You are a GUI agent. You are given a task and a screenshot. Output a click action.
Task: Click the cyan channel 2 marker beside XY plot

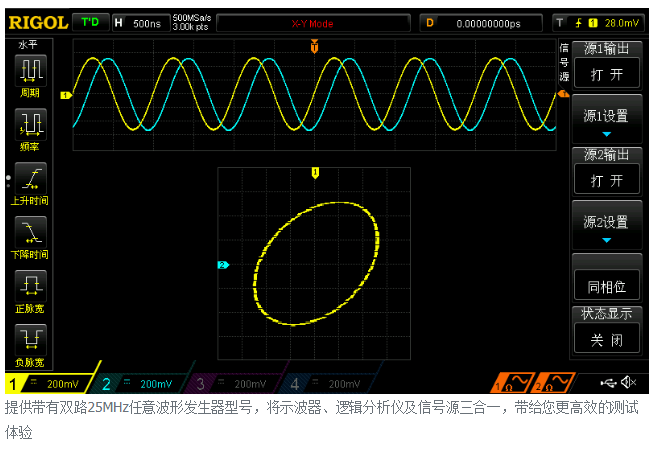[223, 265]
